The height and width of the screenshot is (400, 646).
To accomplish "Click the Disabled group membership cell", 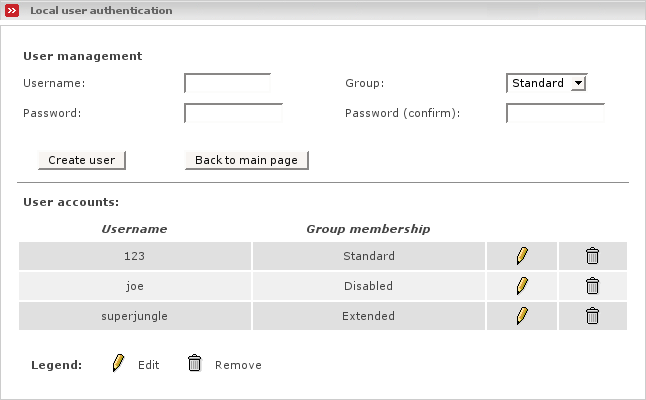I will click(x=368, y=286).
